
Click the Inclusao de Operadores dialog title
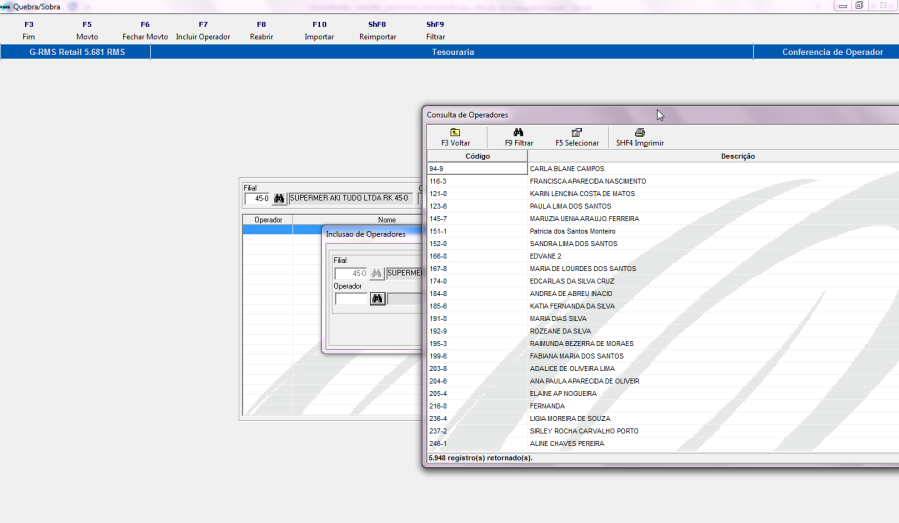(x=366, y=234)
